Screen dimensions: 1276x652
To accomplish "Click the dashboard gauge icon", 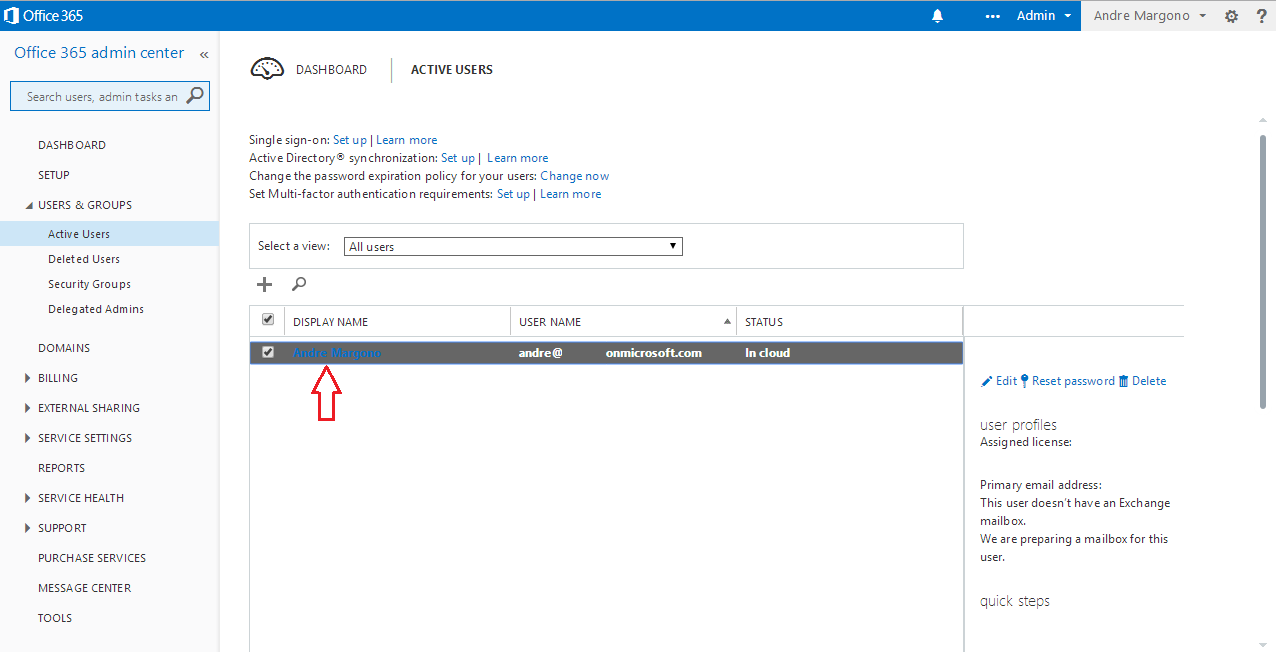I will tap(267, 69).
